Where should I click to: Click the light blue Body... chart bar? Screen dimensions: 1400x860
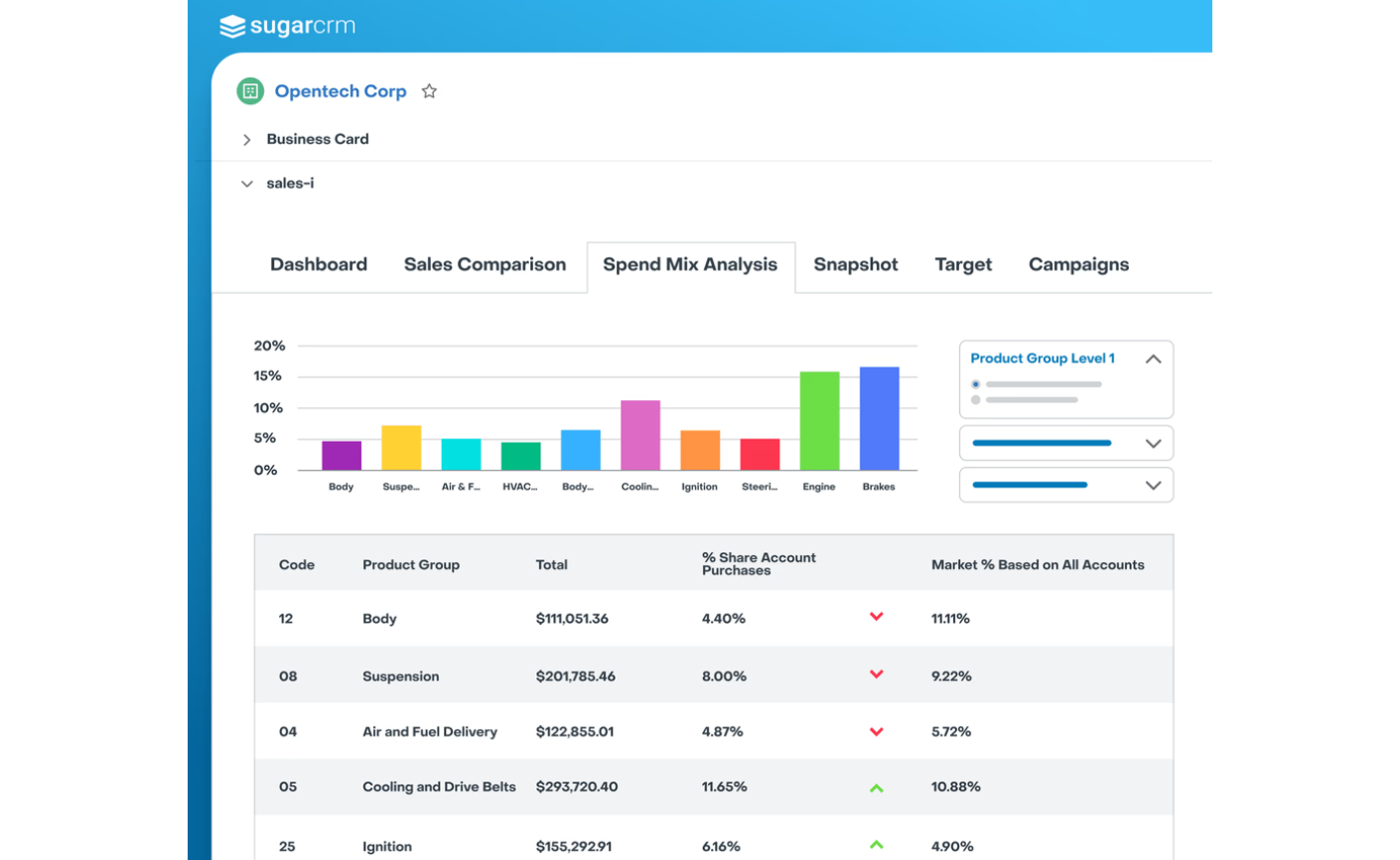click(x=580, y=450)
